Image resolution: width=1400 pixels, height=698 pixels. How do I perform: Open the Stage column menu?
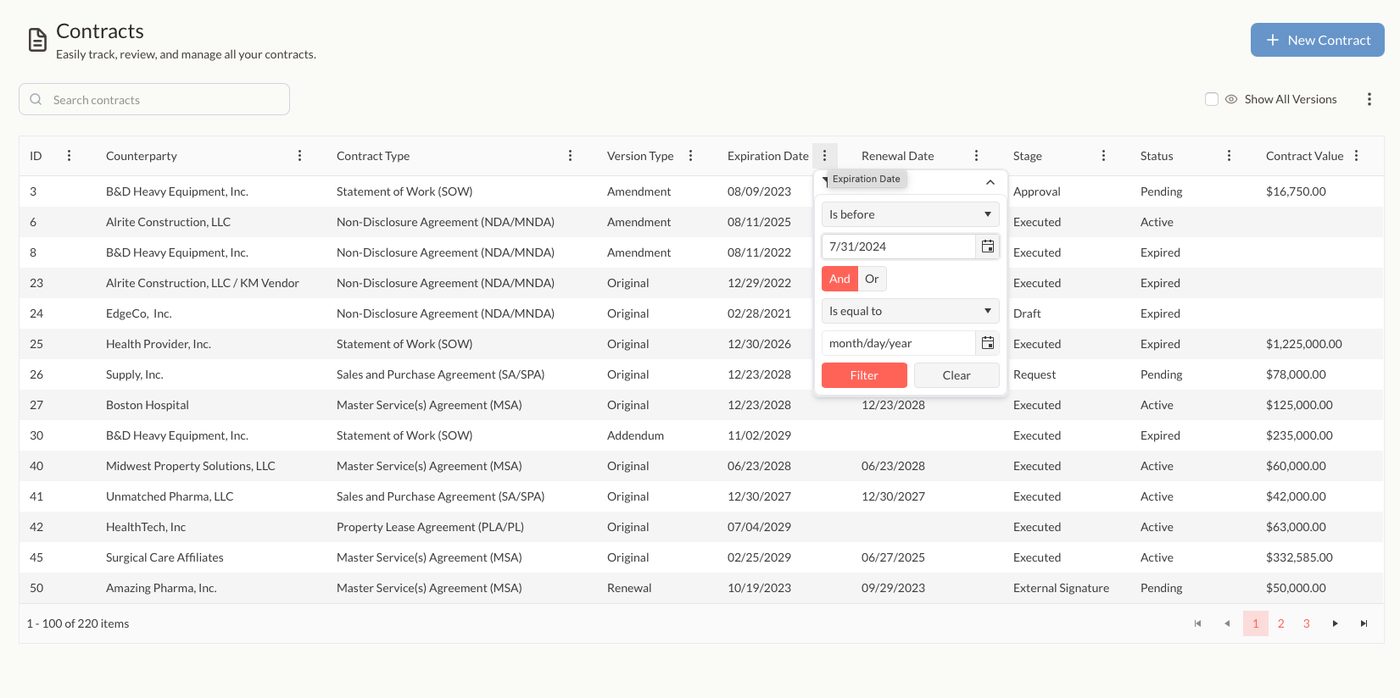coord(1103,156)
